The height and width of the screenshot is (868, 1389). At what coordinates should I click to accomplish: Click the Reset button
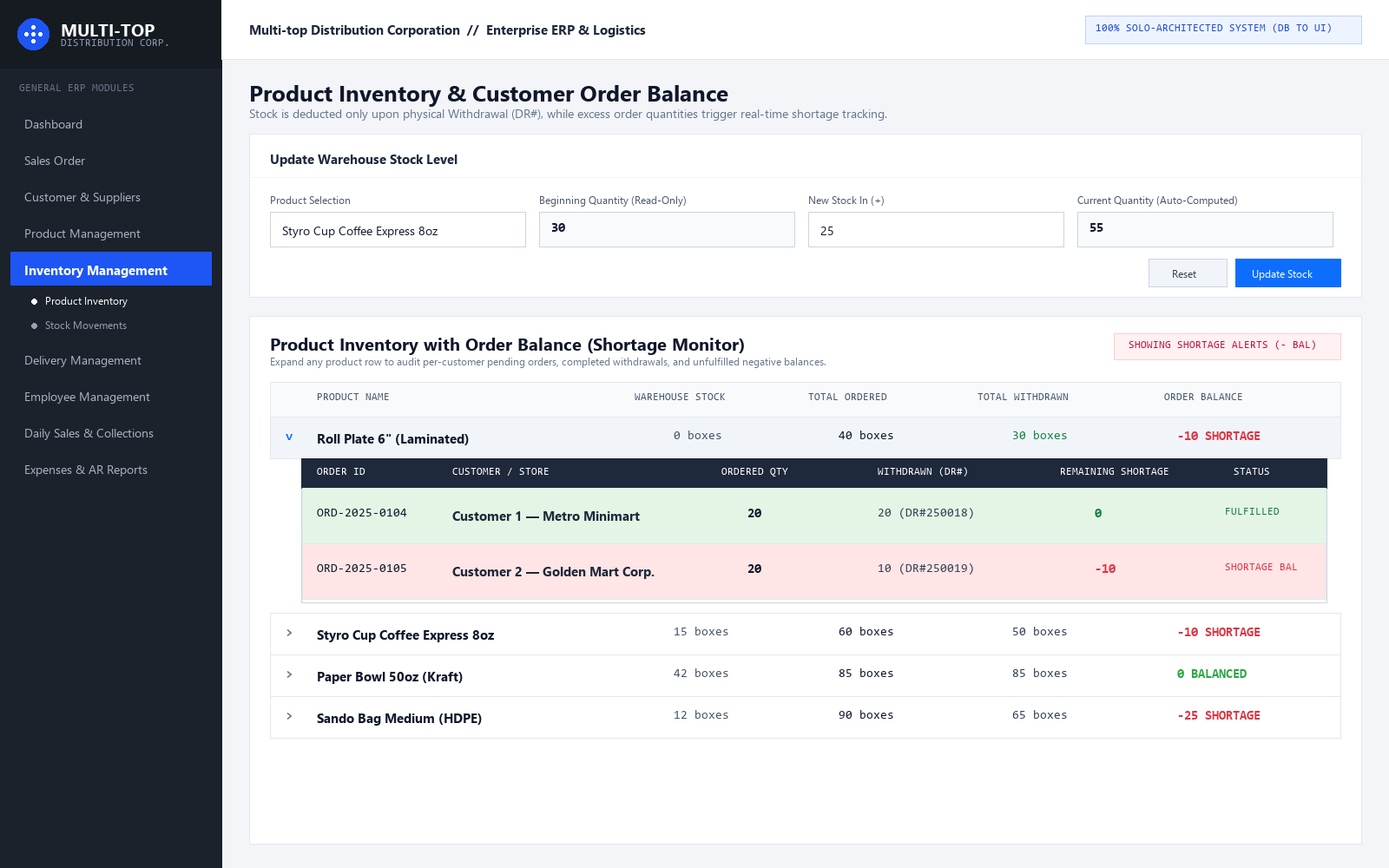[x=1188, y=273]
